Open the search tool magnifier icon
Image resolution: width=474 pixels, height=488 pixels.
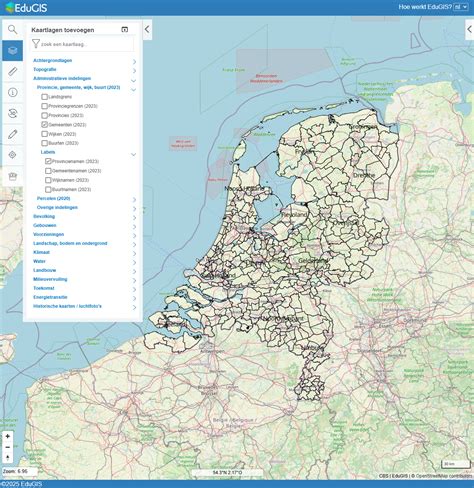click(x=12, y=30)
